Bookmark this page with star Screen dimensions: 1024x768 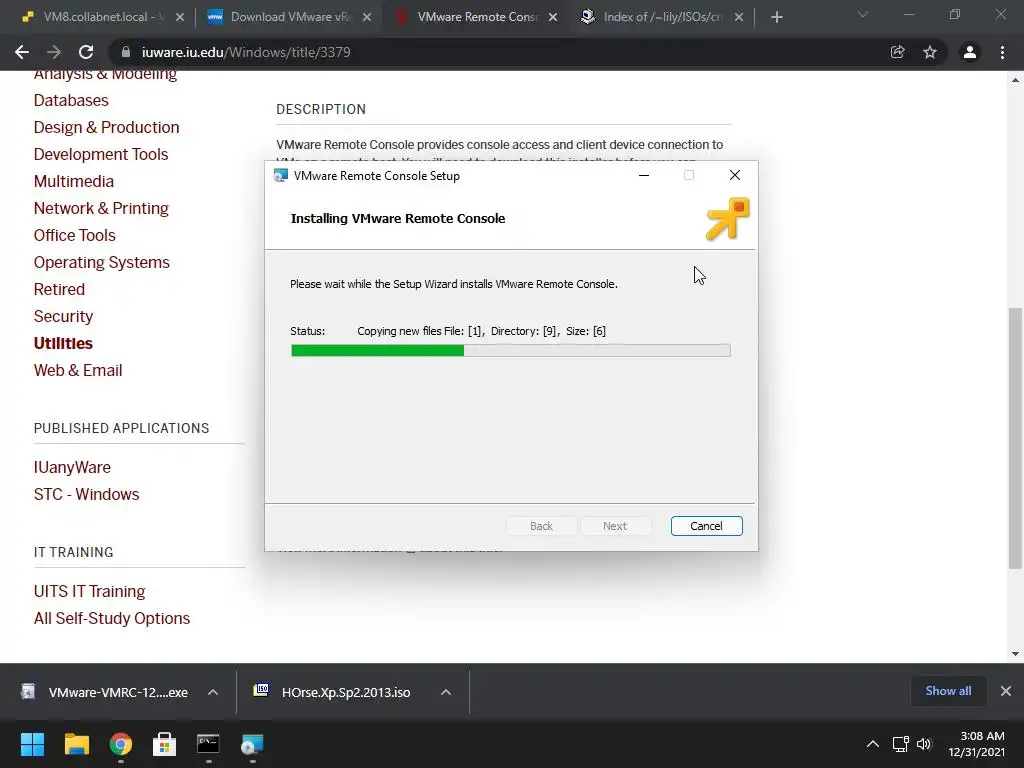coord(930,52)
